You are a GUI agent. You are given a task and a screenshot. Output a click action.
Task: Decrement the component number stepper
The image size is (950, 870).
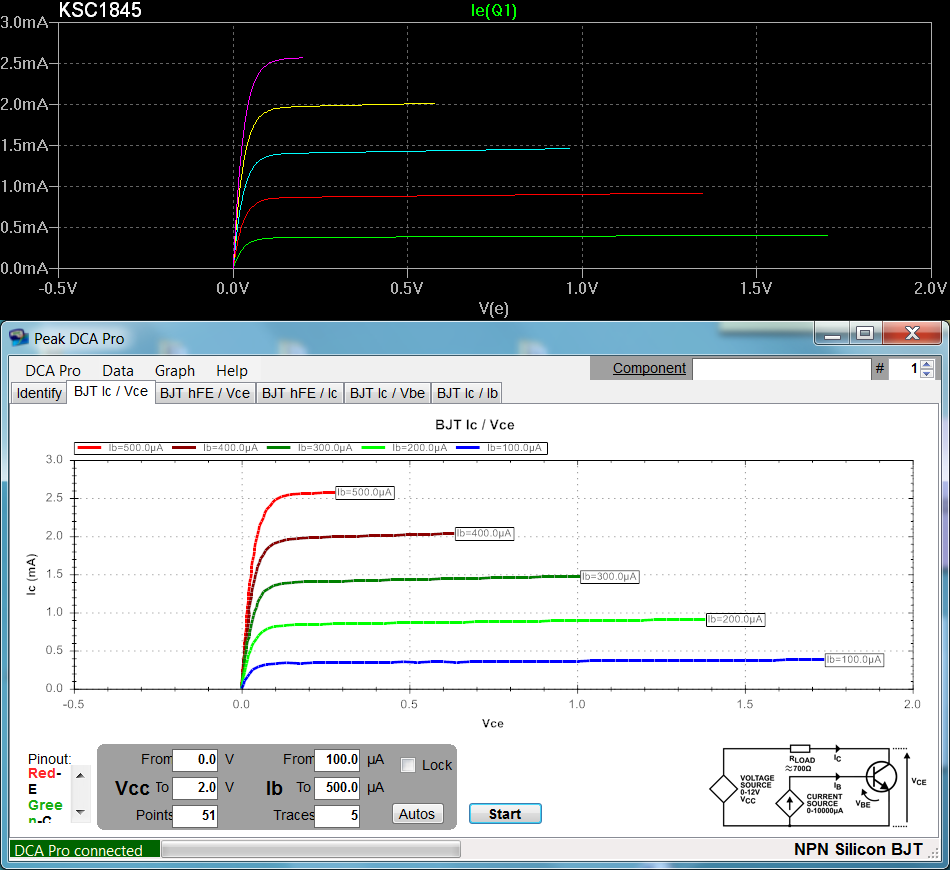(926, 373)
